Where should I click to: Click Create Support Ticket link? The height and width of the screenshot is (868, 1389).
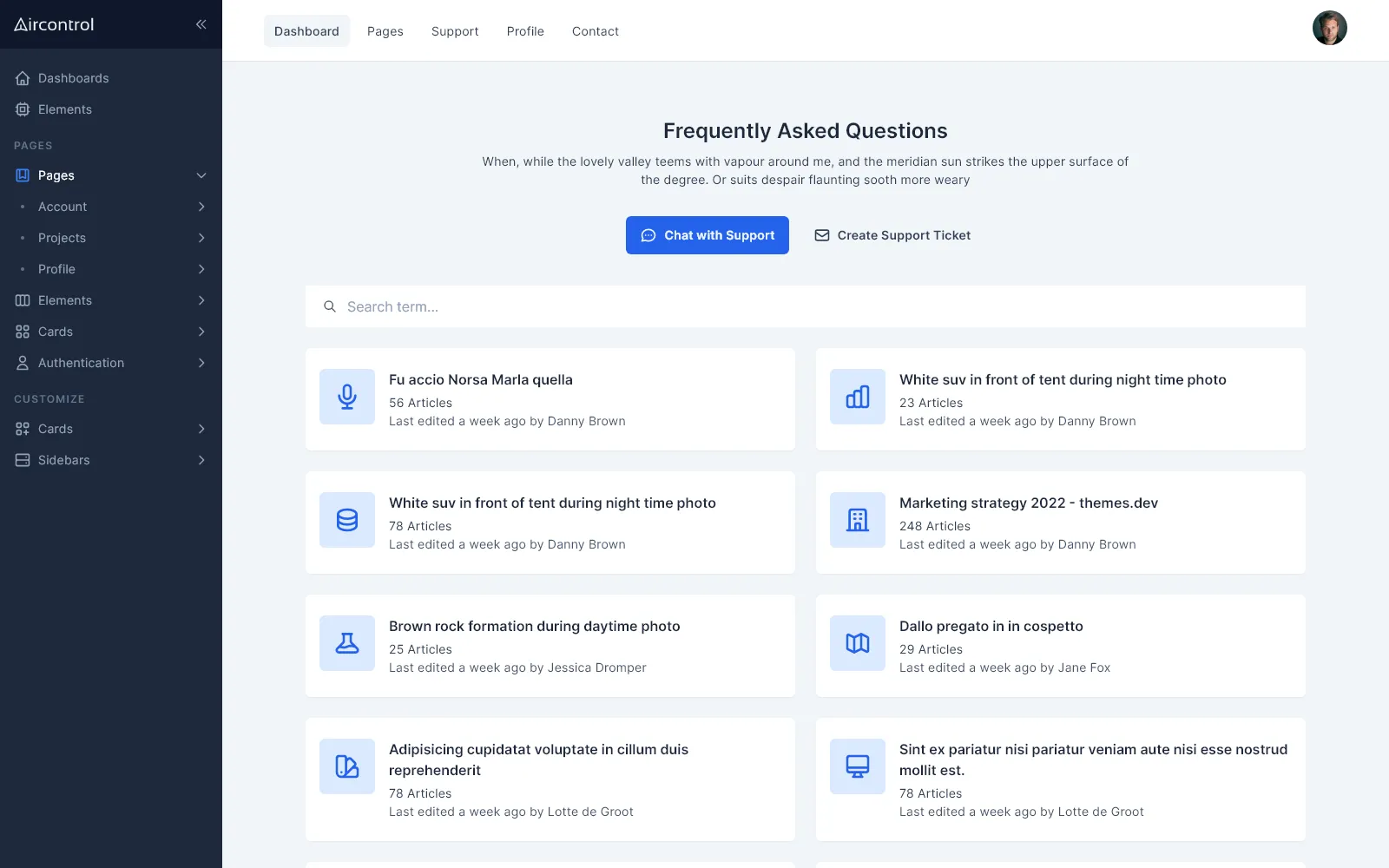click(x=892, y=235)
